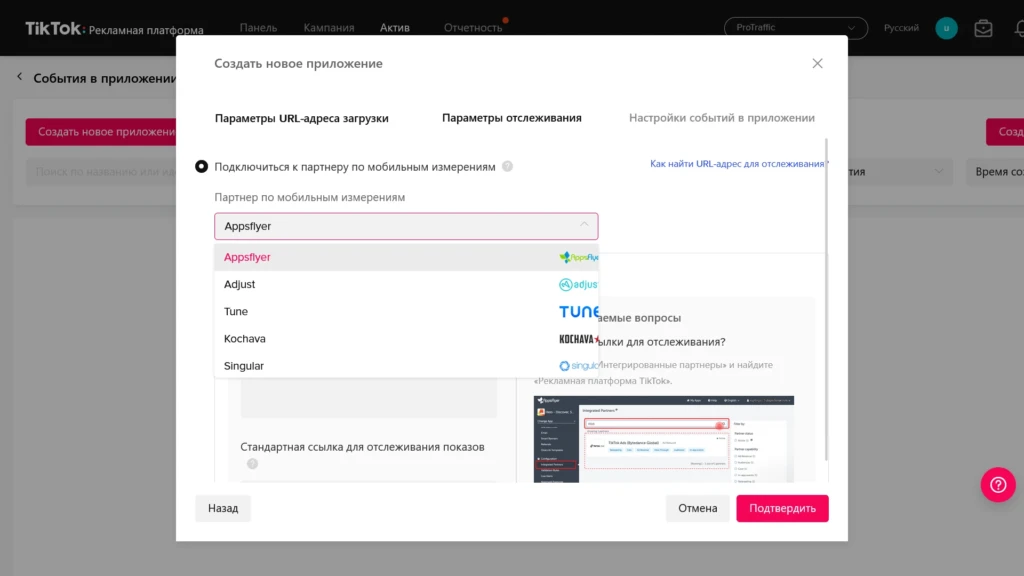Open the Отчетность menu in the top bar
The image size is (1024, 576).
click(473, 27)
